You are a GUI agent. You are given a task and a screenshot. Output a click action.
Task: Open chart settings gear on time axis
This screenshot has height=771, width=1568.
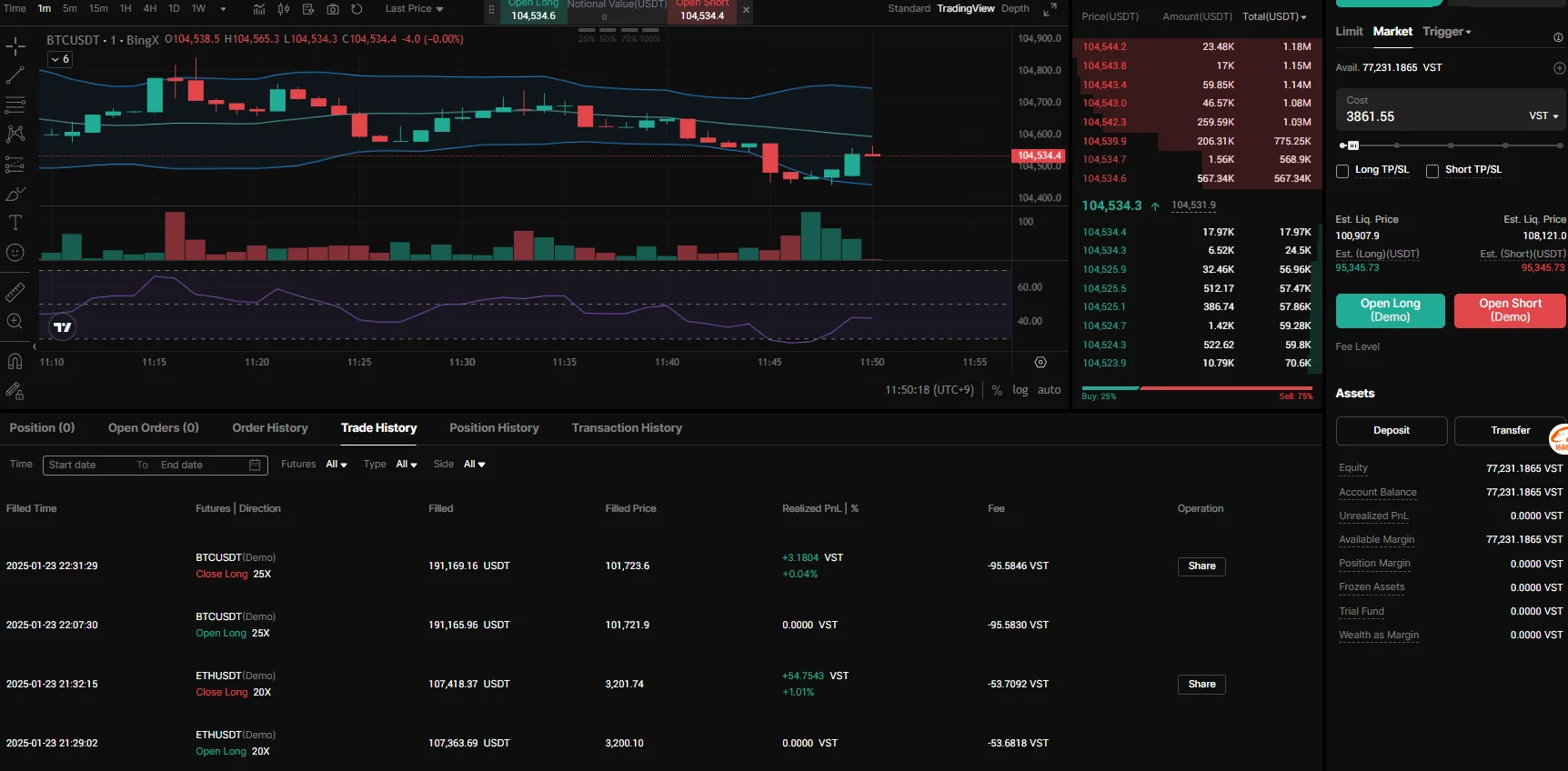1040,362
